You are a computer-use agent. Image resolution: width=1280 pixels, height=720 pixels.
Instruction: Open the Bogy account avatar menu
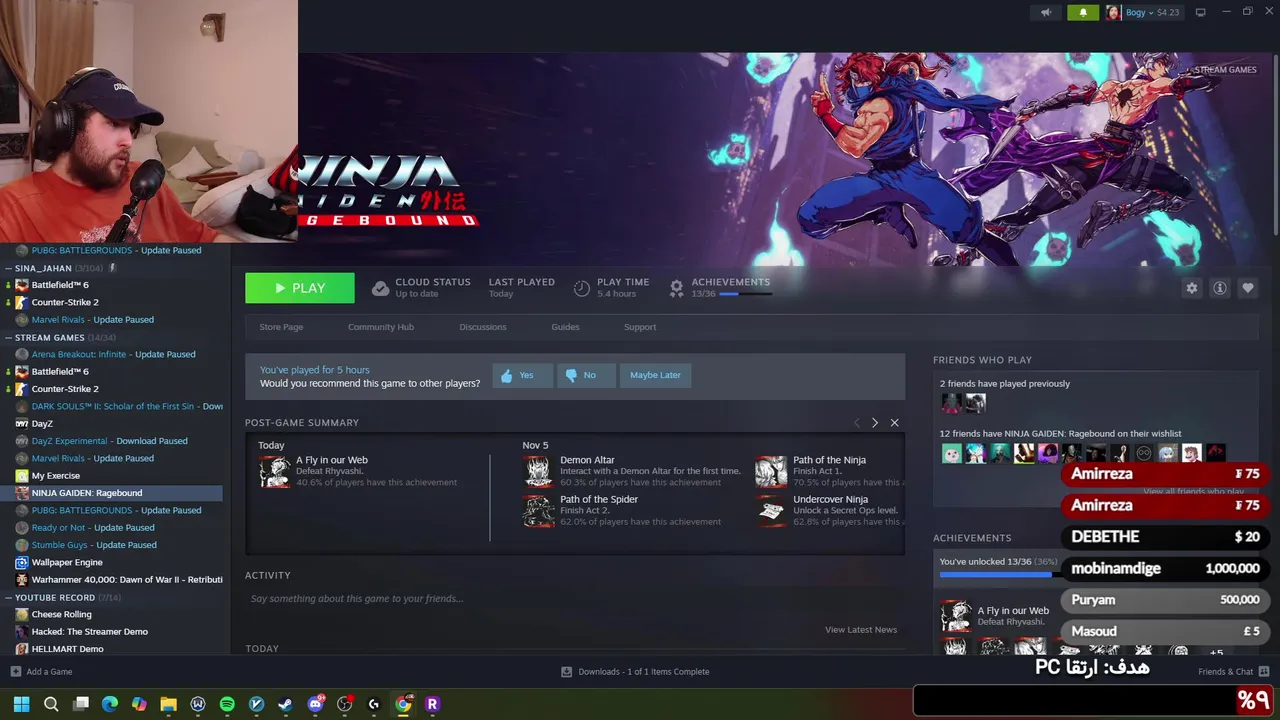[x=1113, y=13]
